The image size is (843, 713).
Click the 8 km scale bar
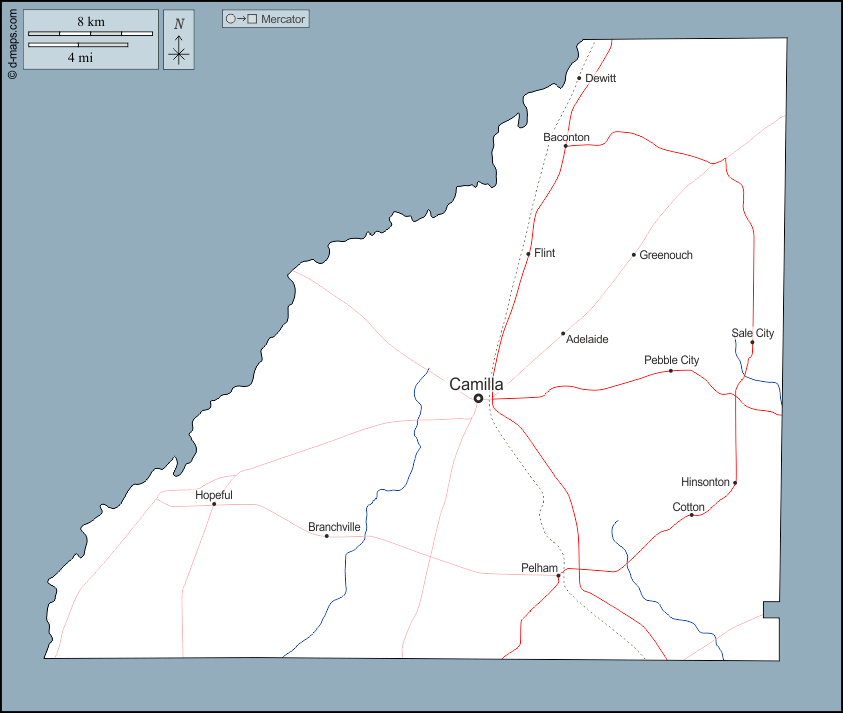(90, 34)
